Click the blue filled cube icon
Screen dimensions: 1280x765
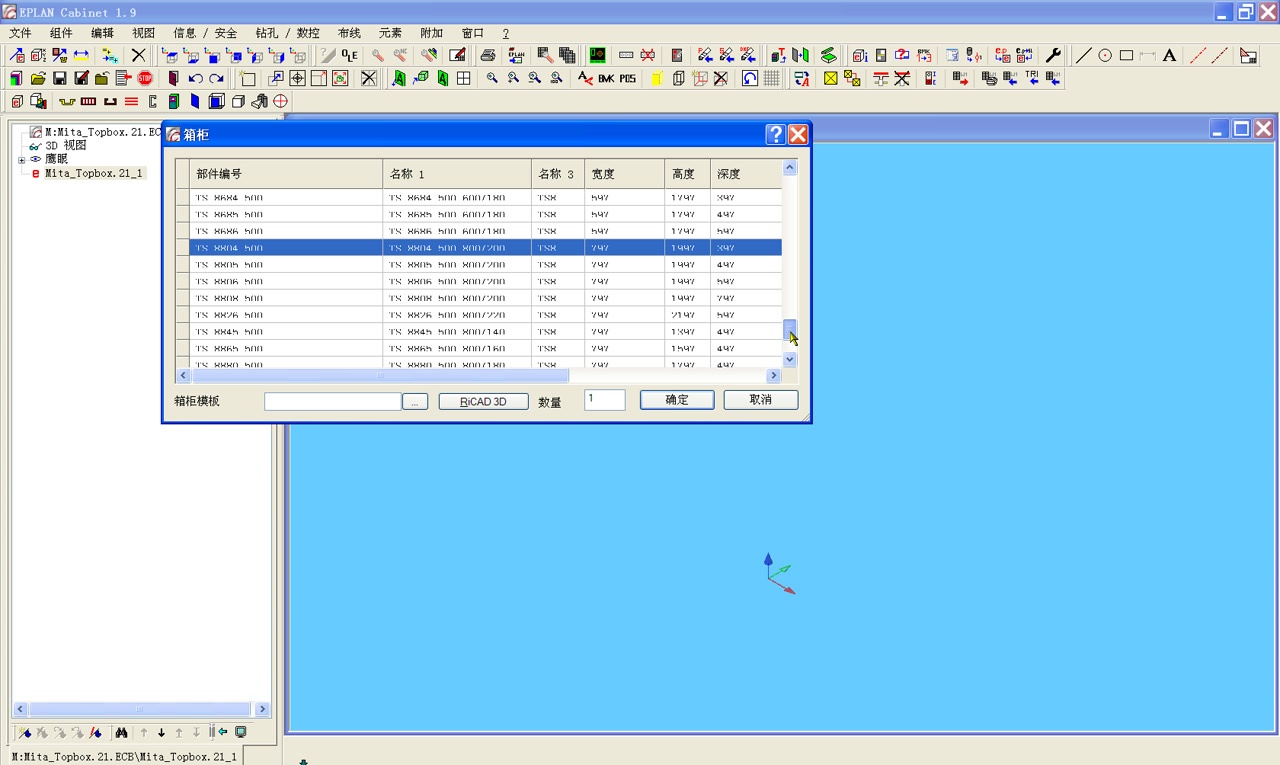[216, 101]
